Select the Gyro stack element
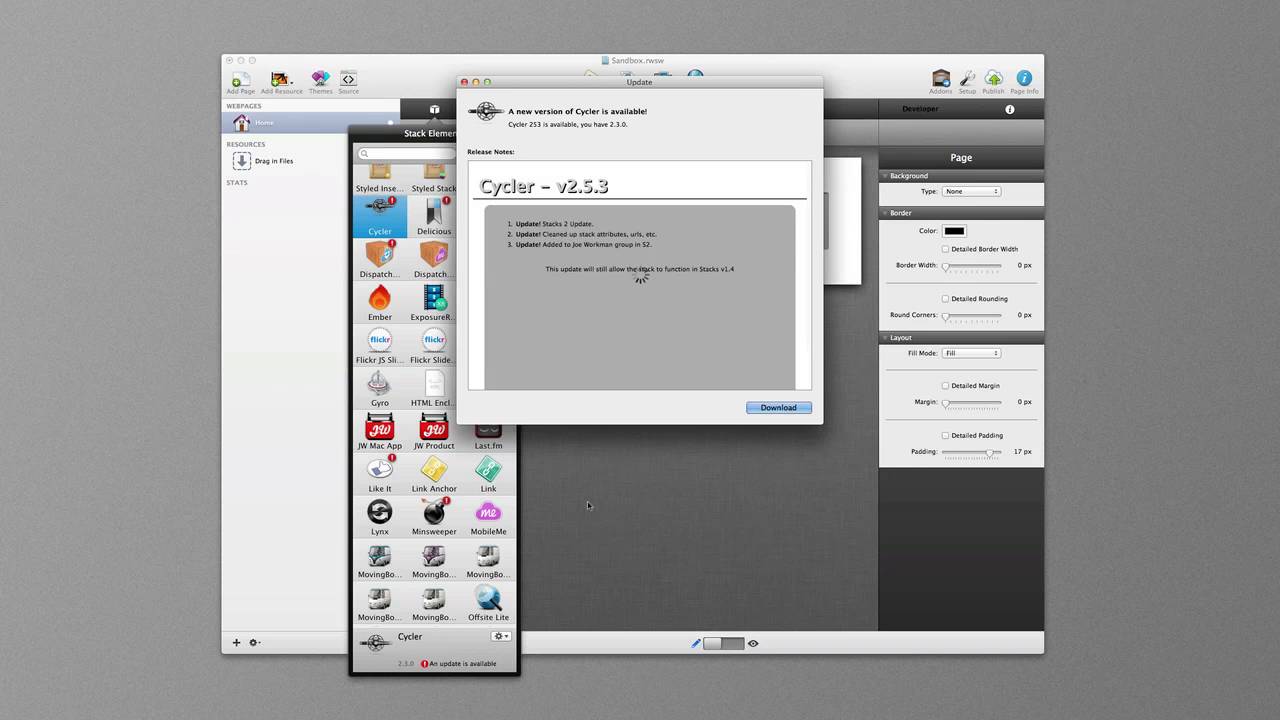 point(380,388)
